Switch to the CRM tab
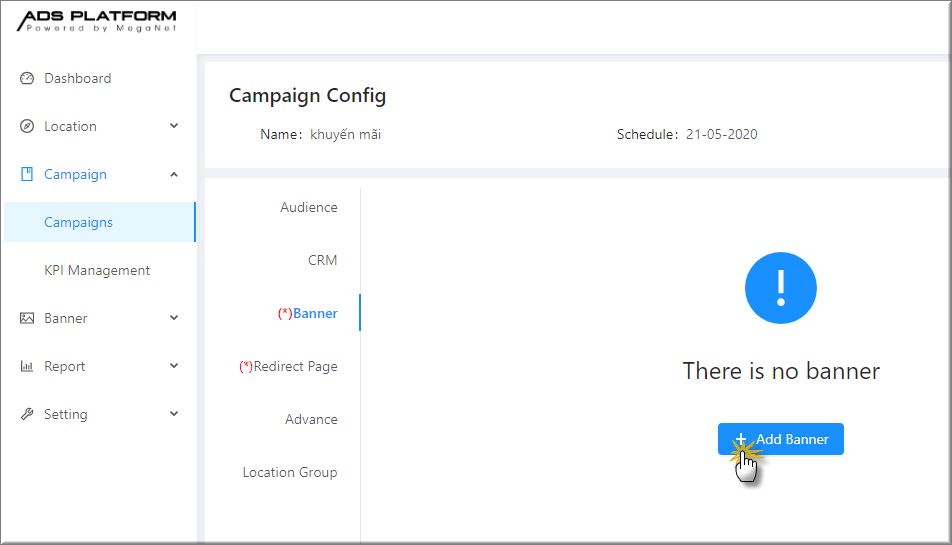Viewport: 952px width, 545px height. point(322,260)
